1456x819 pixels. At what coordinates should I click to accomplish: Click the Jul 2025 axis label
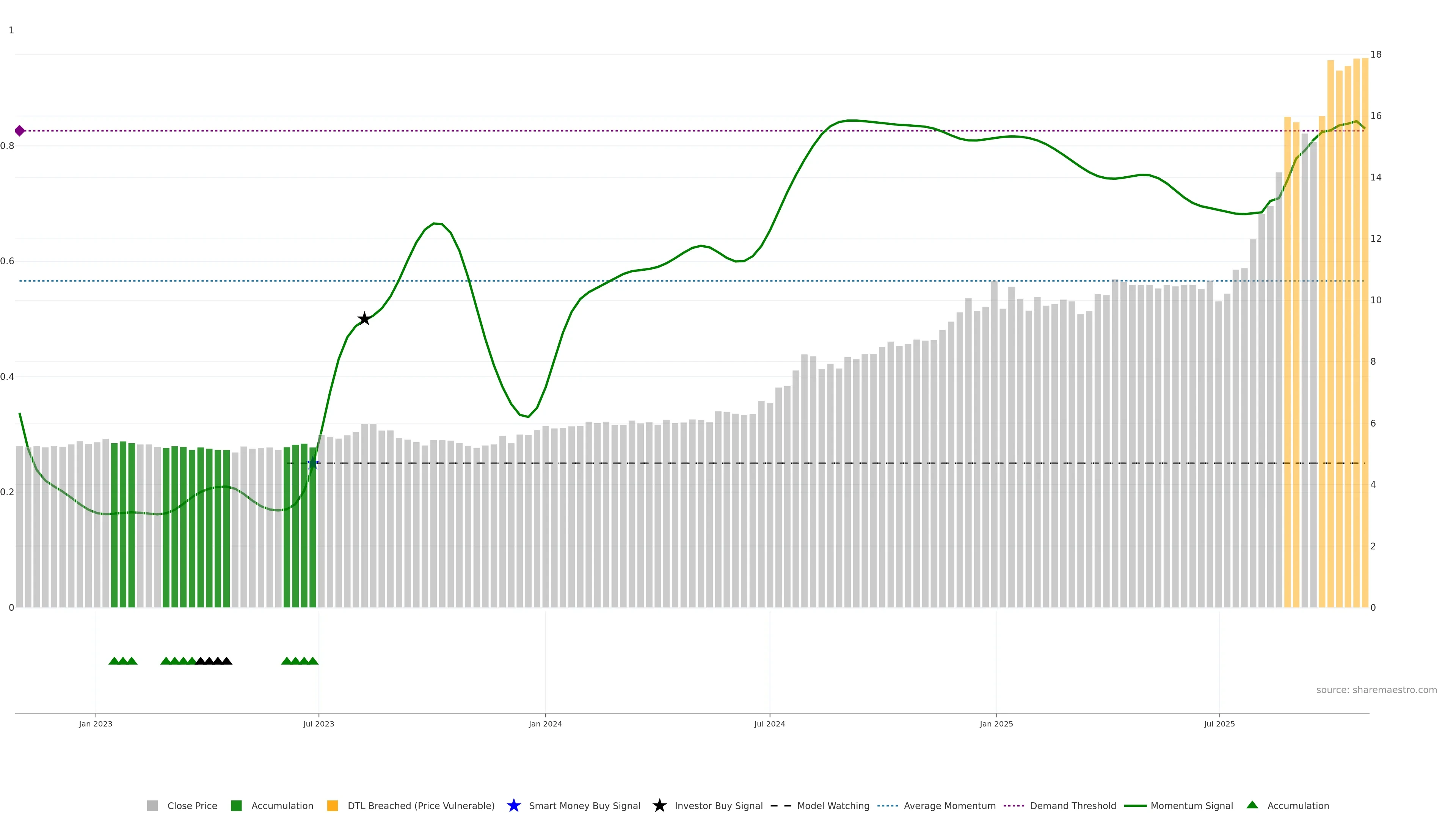tap(1219, 723)
